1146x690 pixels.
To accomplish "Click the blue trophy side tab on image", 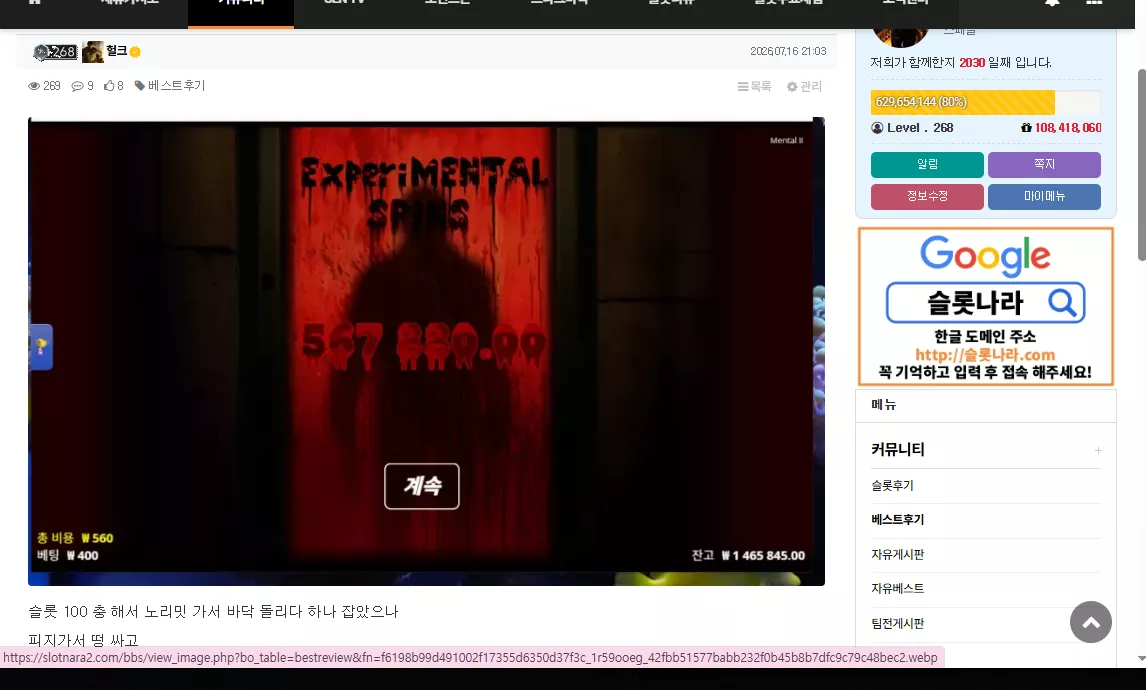I will point(41,346).
